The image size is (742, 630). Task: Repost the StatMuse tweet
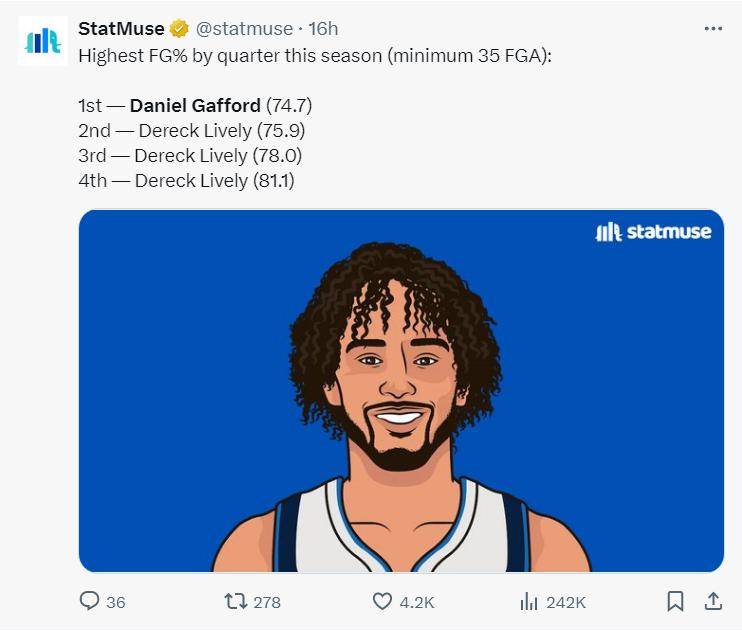[236, 601]
